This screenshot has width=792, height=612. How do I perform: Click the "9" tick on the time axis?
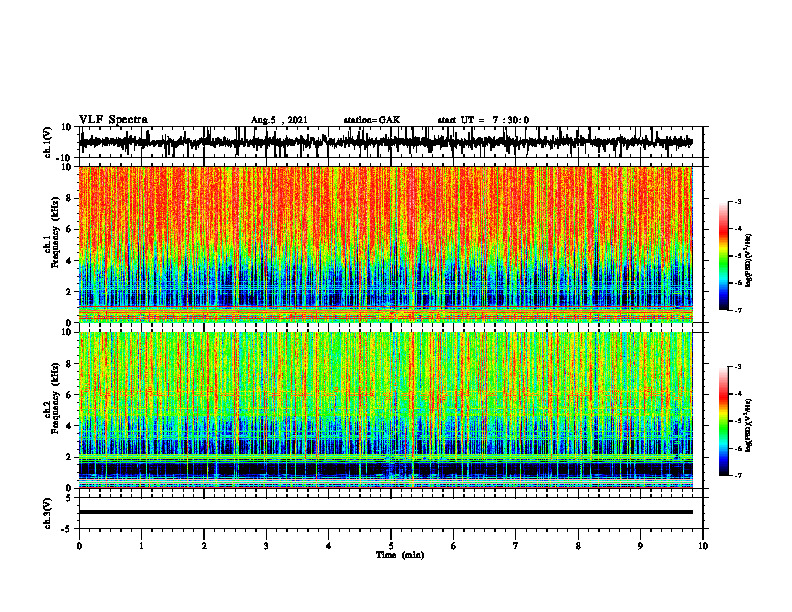[x=640, y=546]
